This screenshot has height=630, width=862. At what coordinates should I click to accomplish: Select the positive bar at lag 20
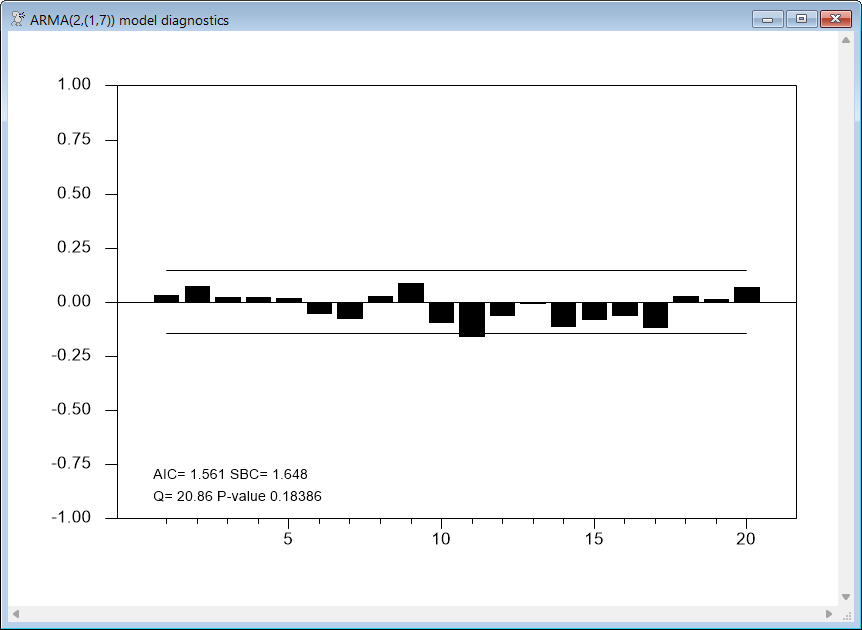tap(747, 294)
